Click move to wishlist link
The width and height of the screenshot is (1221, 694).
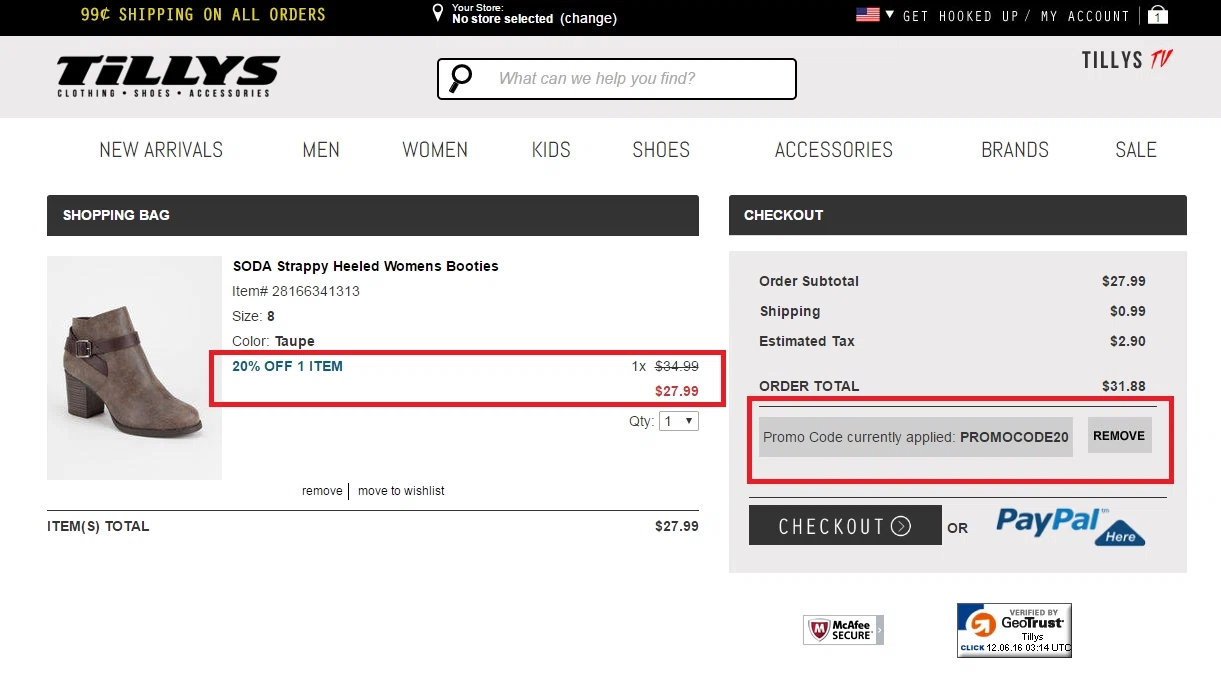(x=401, y=491)
